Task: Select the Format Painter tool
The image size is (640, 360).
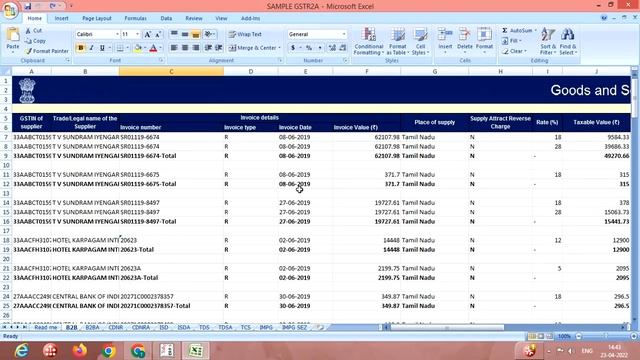Action: tap(47, 51)
